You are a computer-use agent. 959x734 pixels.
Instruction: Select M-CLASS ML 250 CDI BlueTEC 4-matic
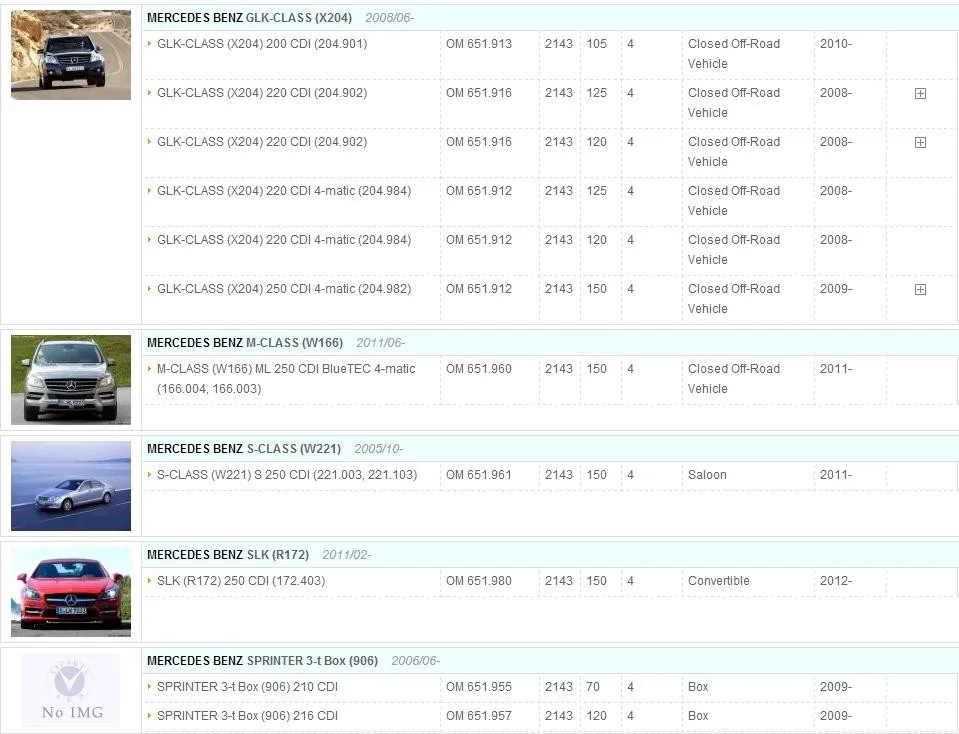click(x=286, y=378)
